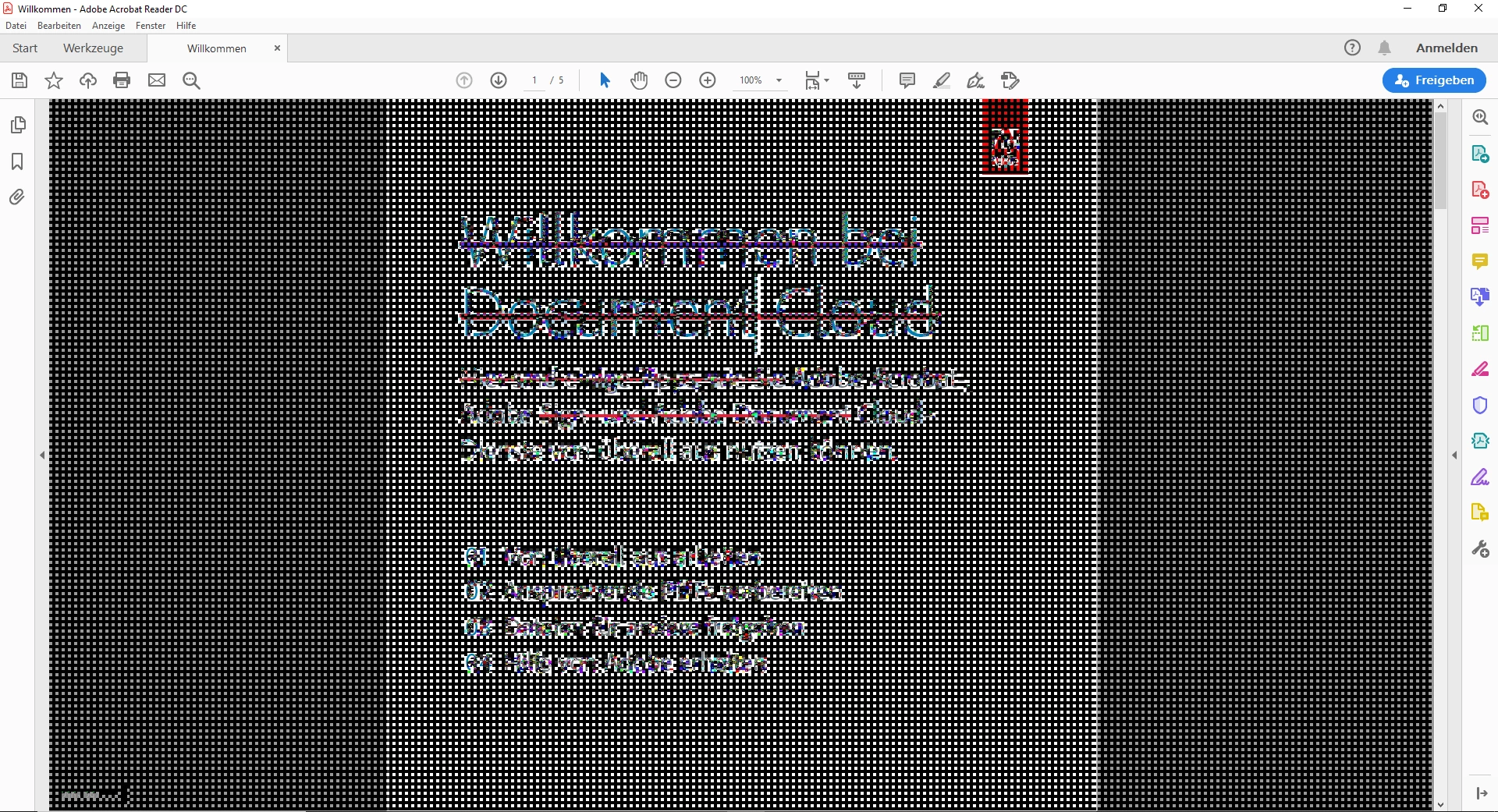Zoom in with plus button
Image resolution: width=1498 pixels, height=812 pixels.
(708, 80)
